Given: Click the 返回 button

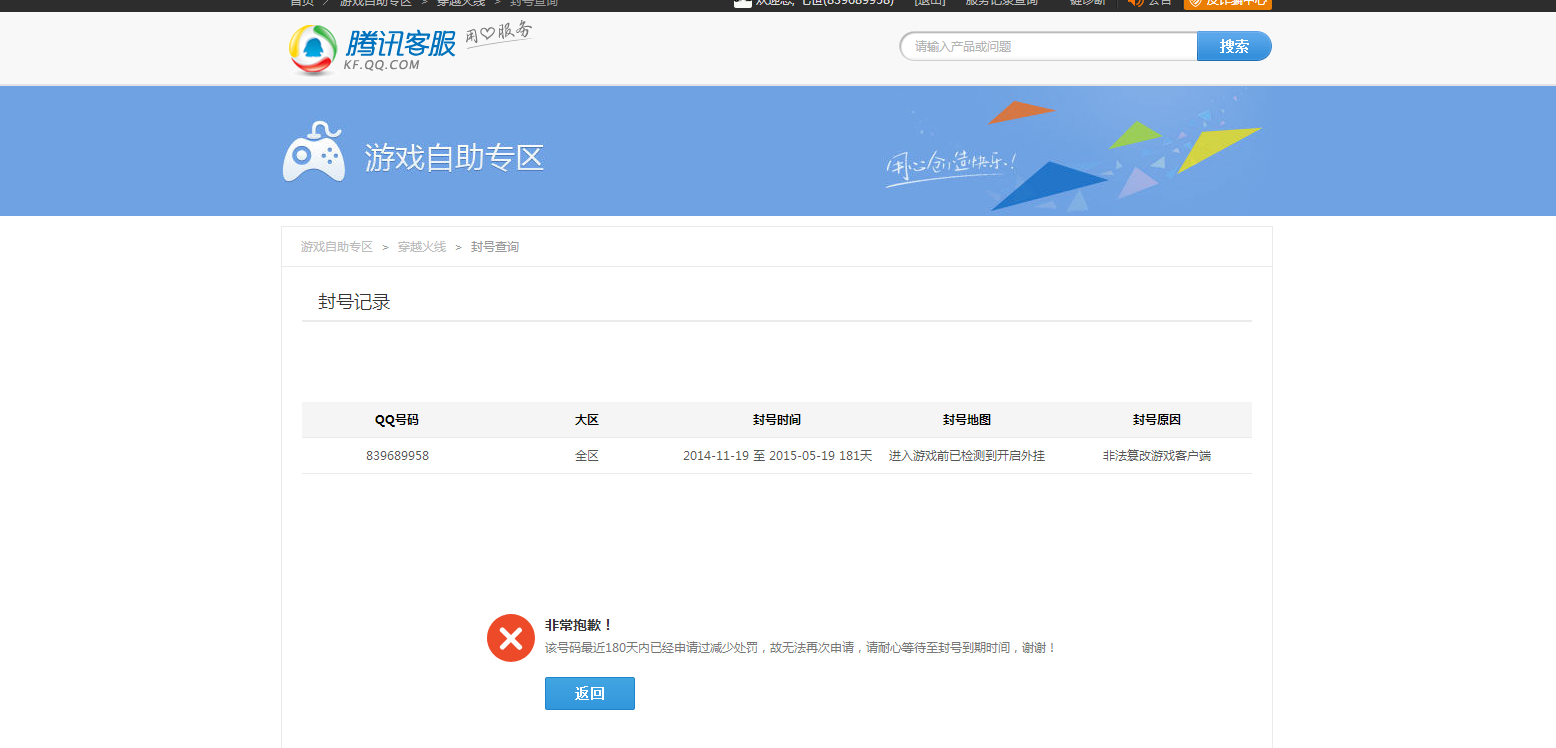Looking at the screenshot, I should (x=590, y=693).
